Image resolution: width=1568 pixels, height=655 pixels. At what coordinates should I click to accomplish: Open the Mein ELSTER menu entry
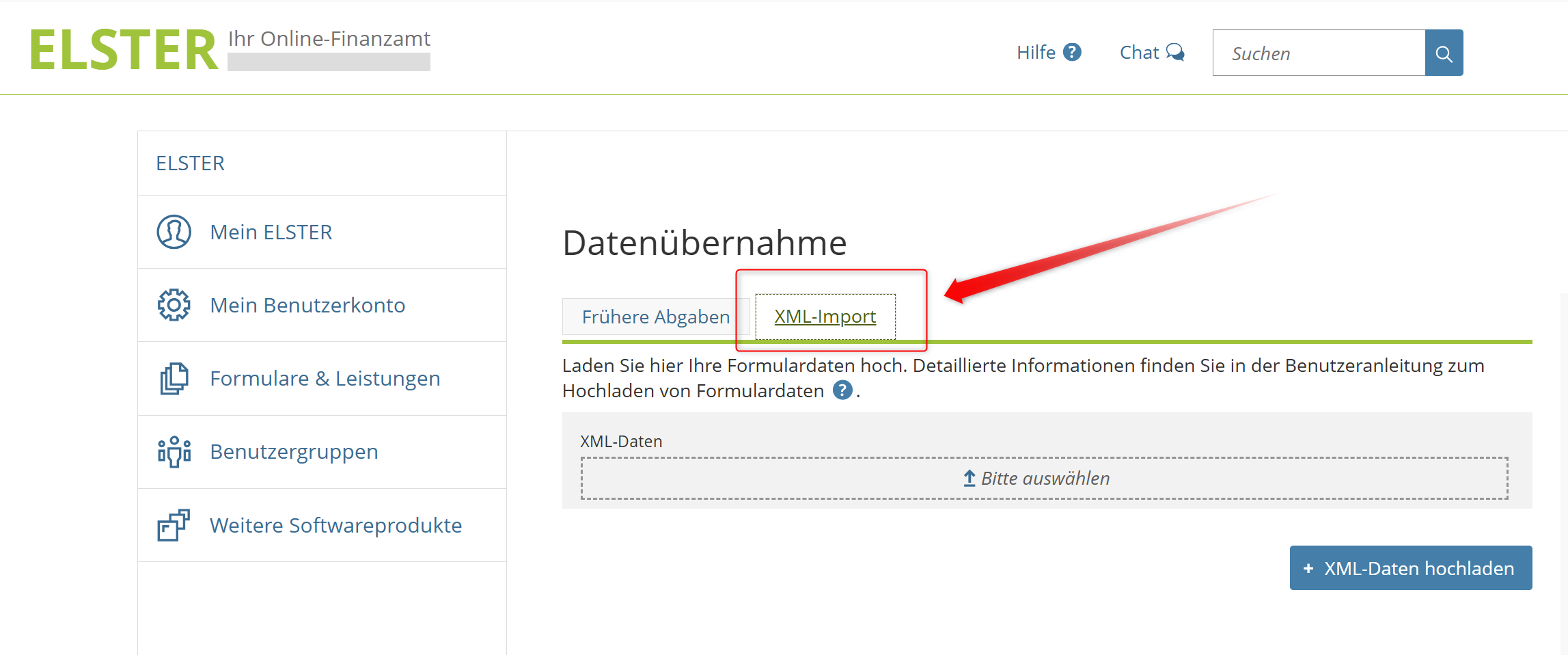pyautogui.click(x=322, y=232)
